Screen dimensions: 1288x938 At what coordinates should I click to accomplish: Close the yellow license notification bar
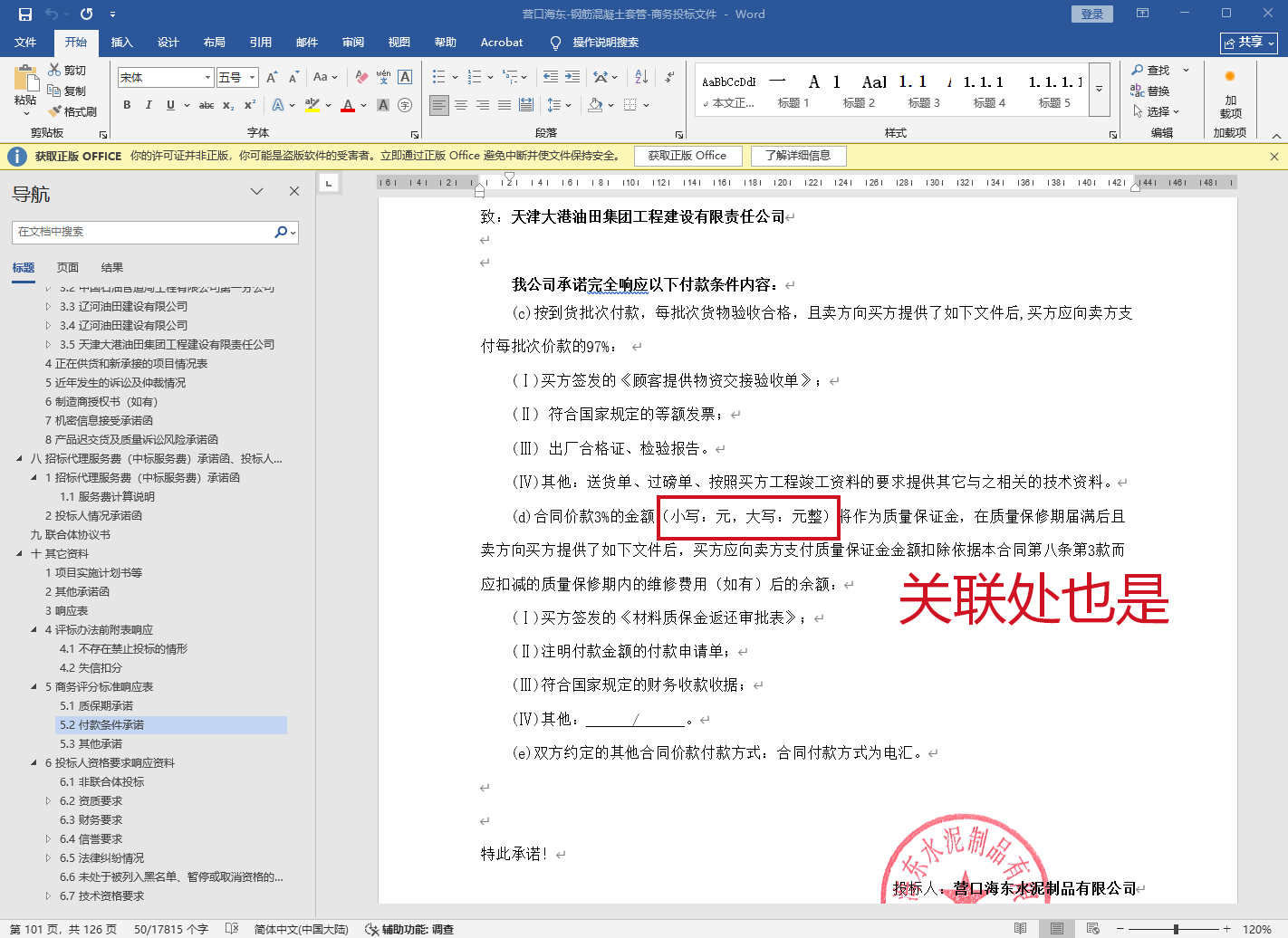pyautogui.click(x=1274, y=157)
